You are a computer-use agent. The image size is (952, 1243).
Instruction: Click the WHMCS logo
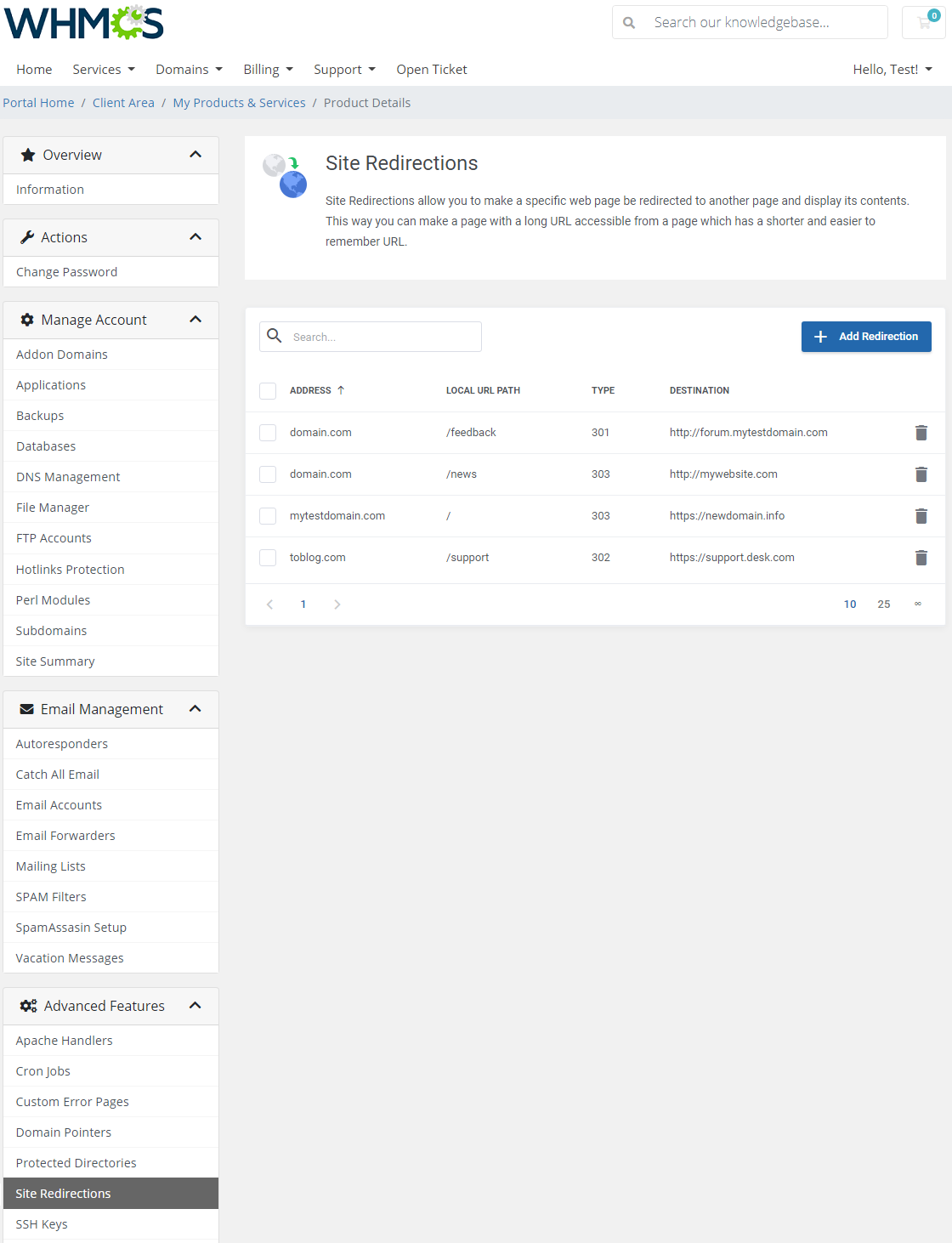tap(84, 23)
